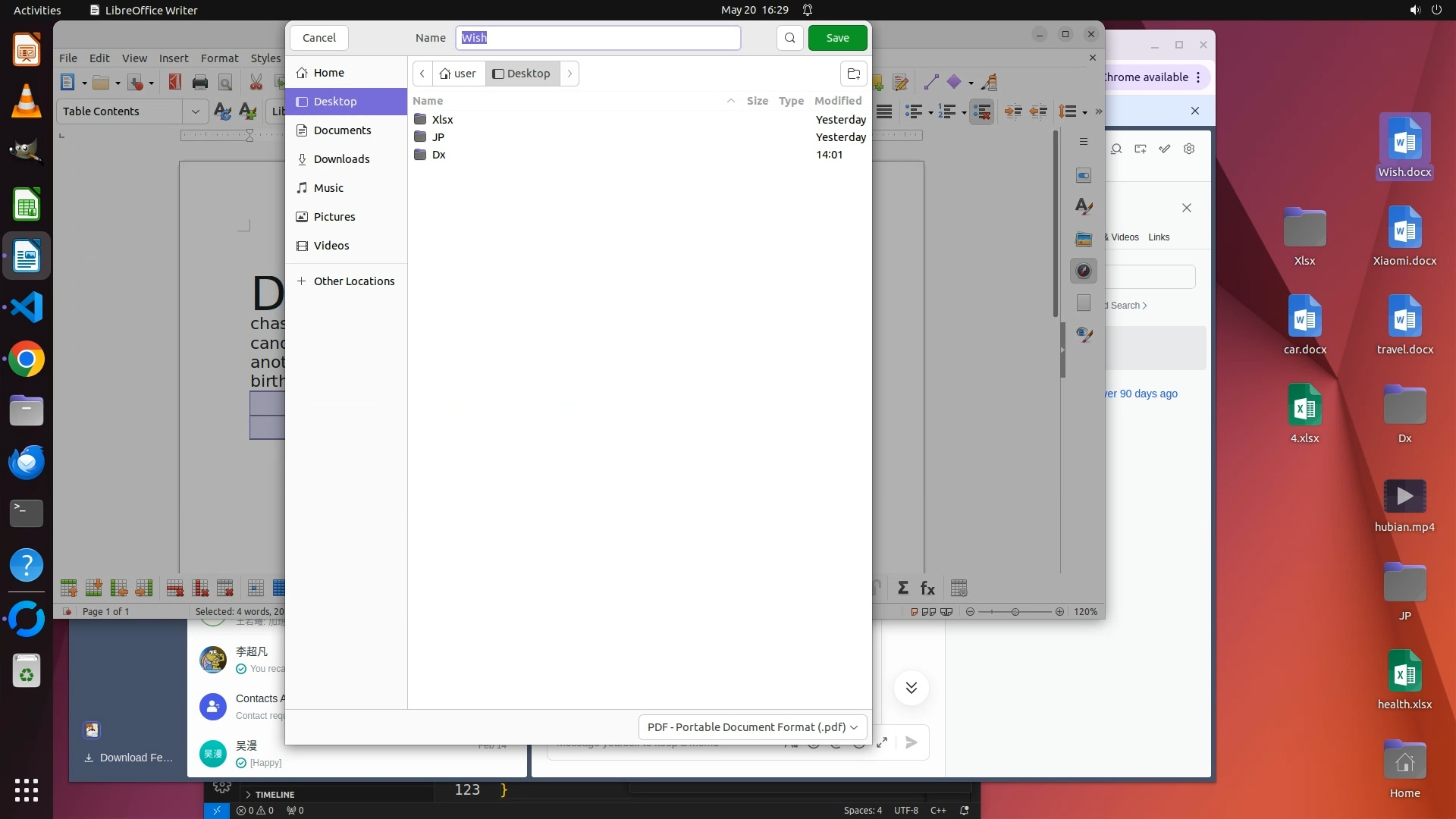Image resolution: width=1456 pixels, height=819 pixels.
Task: Open Thunderbird mail from dock
Action: (27, 462)
